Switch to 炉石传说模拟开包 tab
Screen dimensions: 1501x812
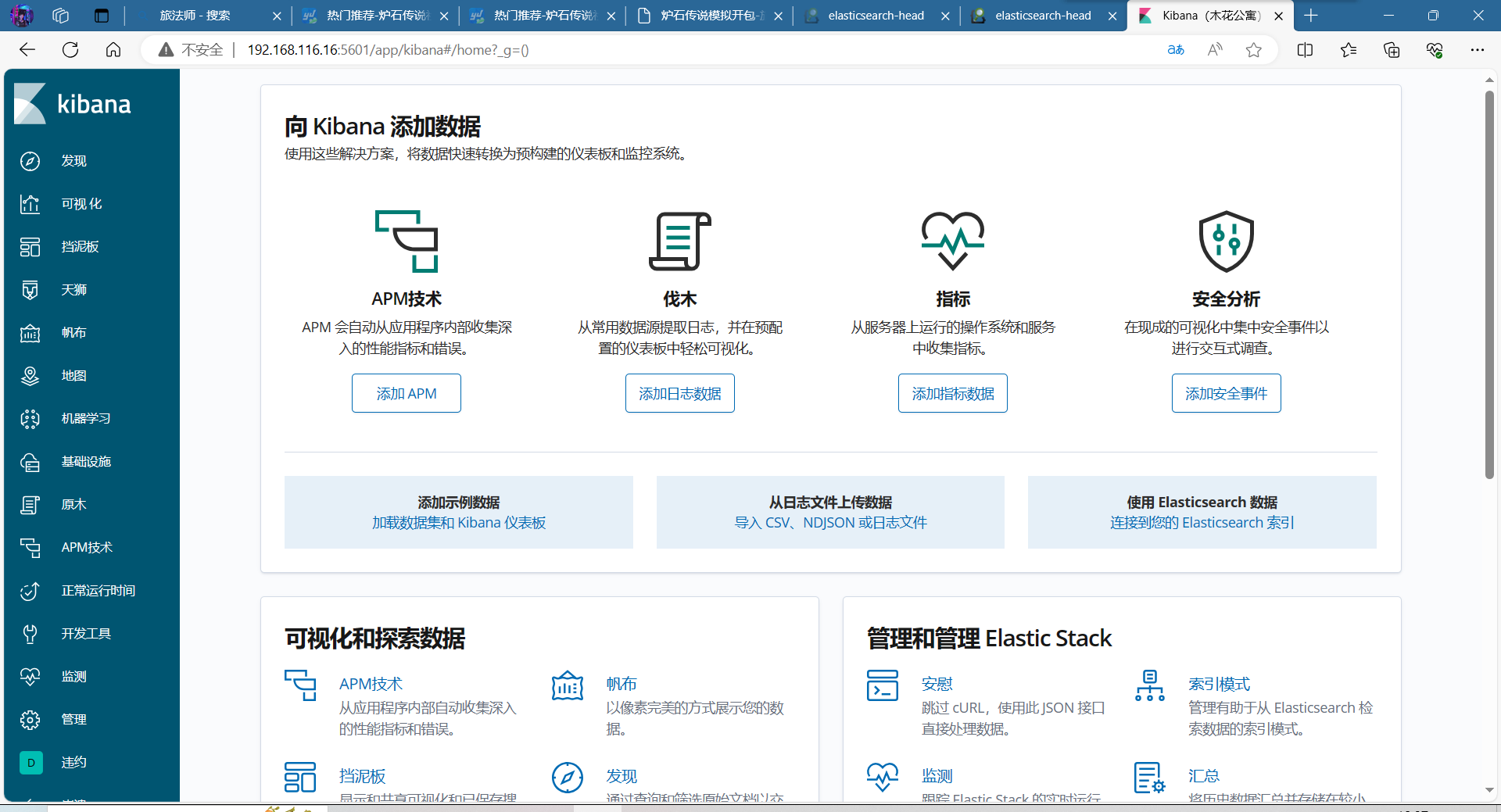[x=710, y=16]
